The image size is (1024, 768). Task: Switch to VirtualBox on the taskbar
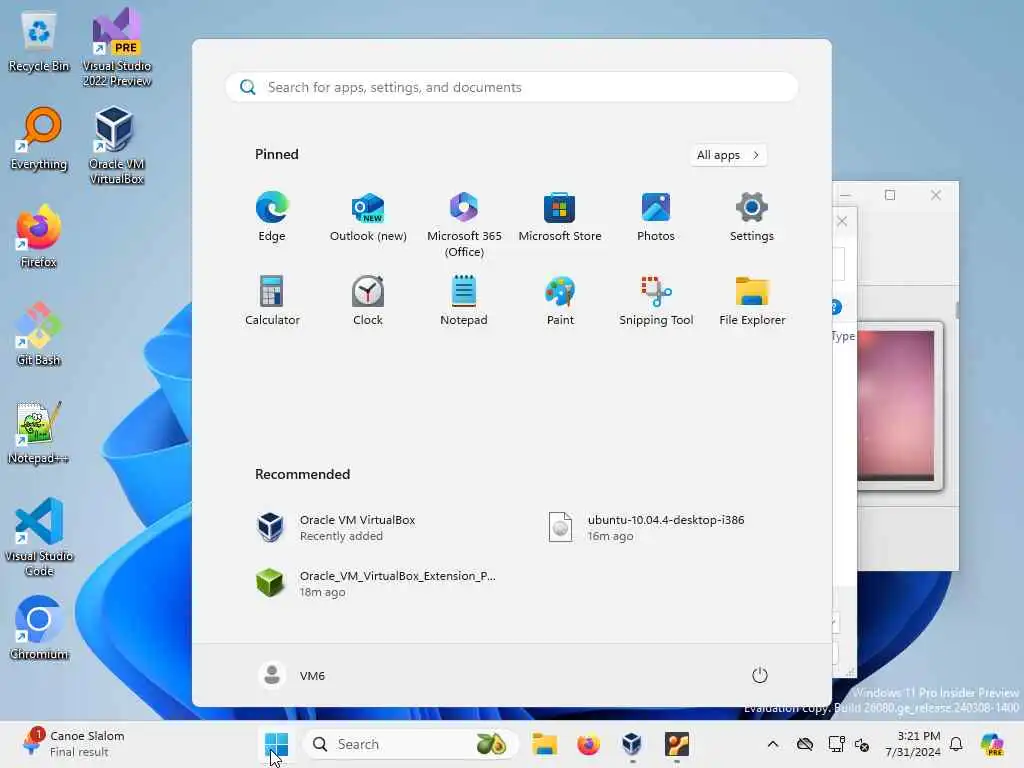[x=632, y=744]
